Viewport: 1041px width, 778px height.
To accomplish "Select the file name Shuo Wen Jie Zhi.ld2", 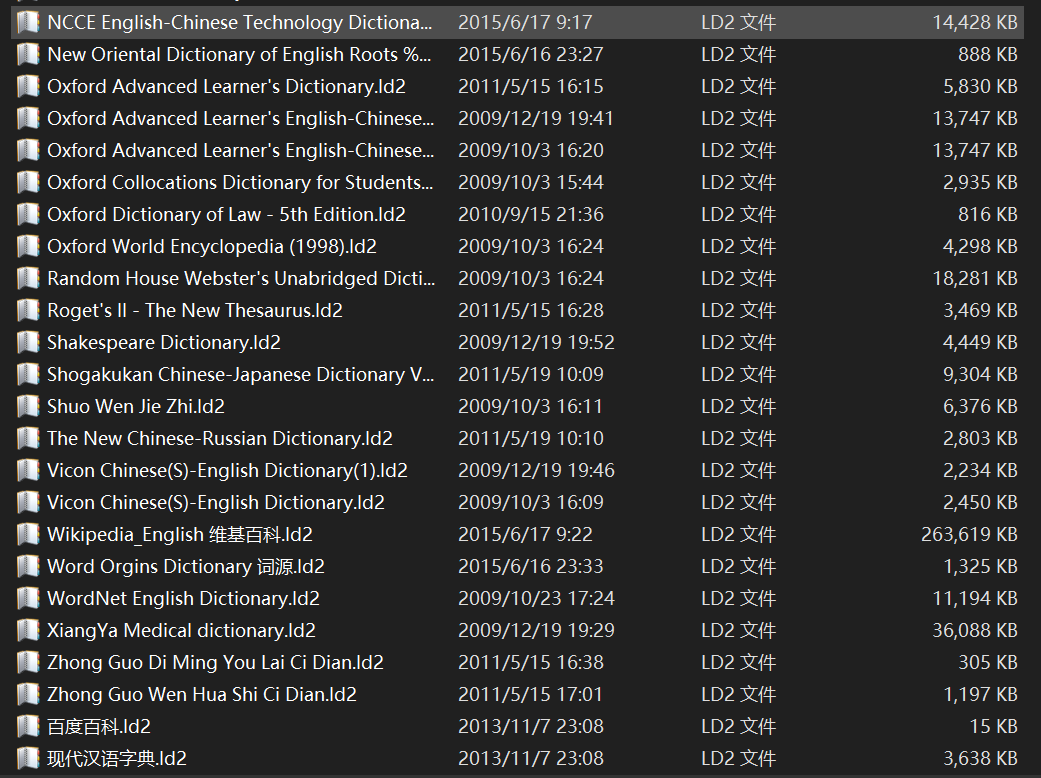I will (136, 406).
